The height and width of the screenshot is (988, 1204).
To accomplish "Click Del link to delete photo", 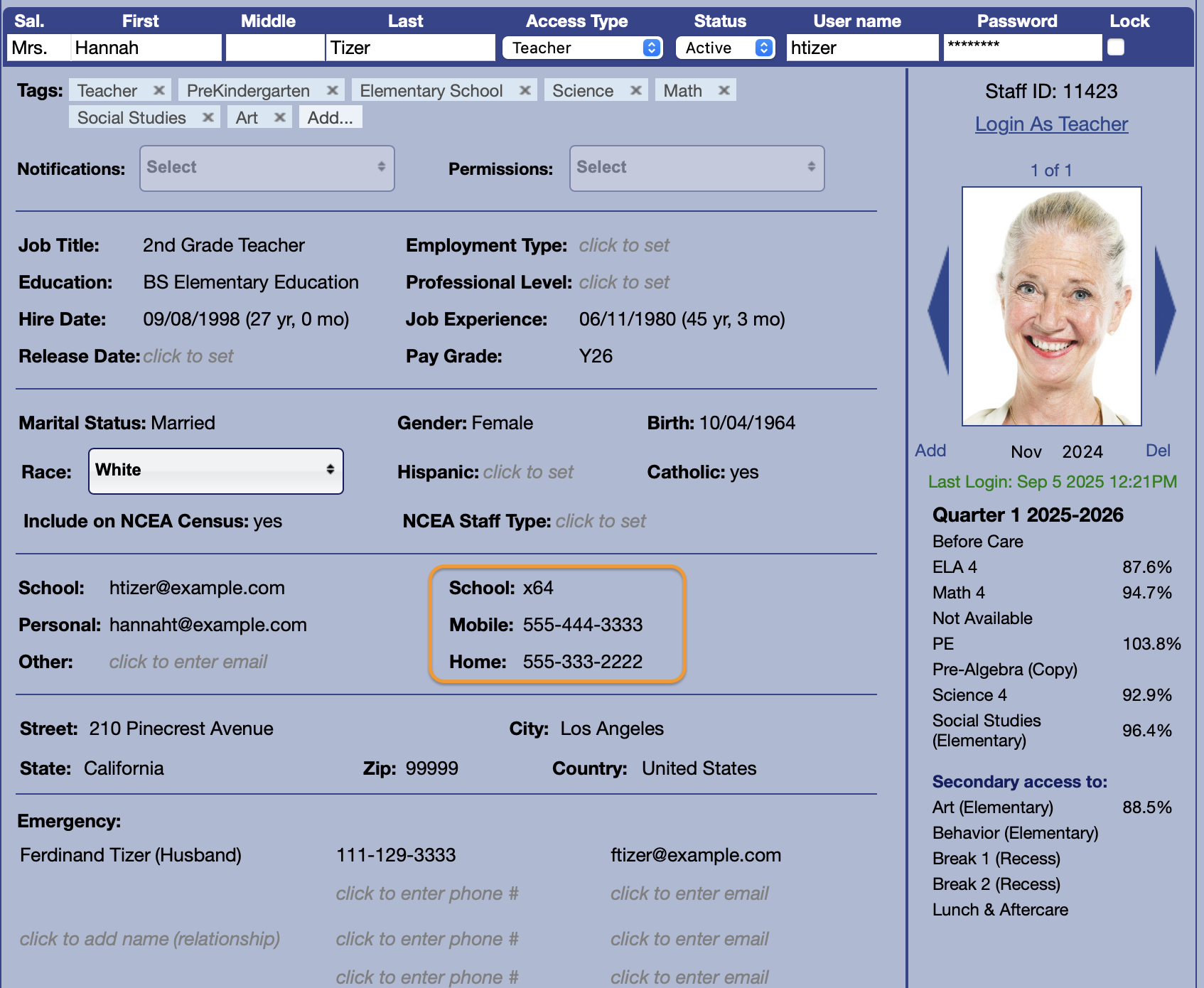I will pos(1158,451).
